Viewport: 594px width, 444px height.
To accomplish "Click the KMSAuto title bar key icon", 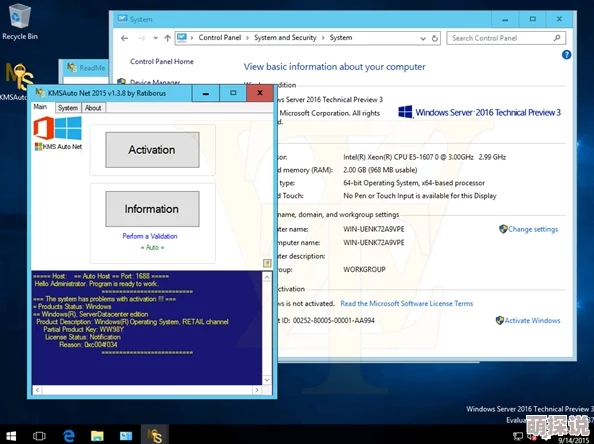I will click(x=40, y=92).
